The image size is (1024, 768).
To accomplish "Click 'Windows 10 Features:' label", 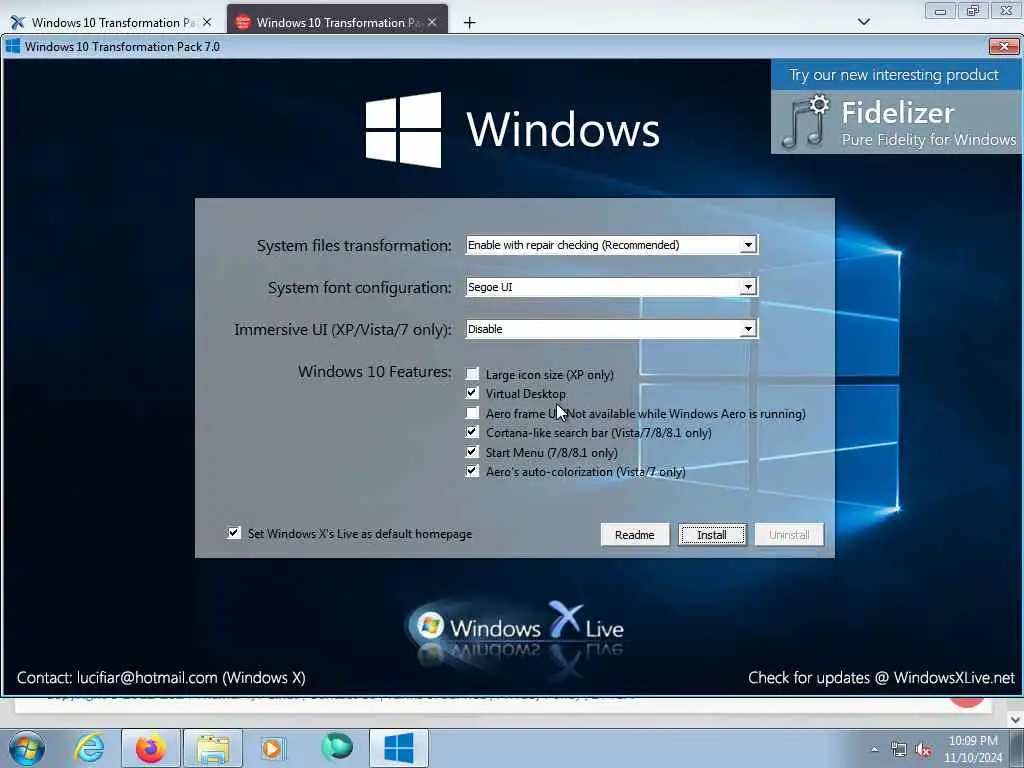I will (x=375, y=372).
